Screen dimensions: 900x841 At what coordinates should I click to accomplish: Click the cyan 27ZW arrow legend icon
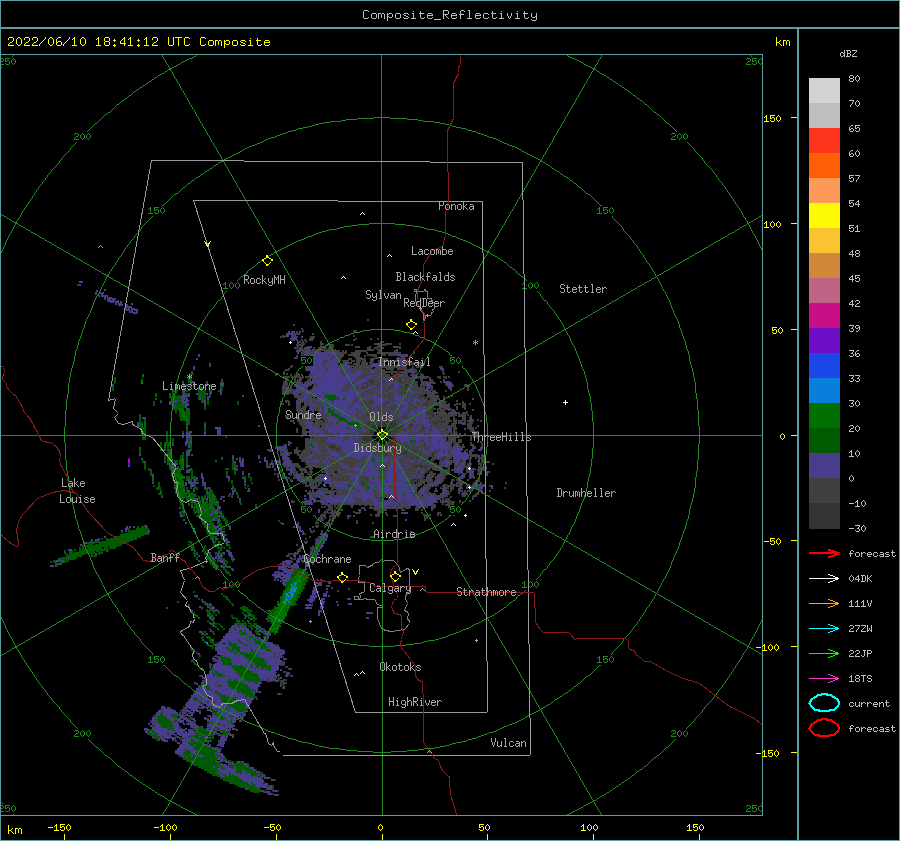click(824, 629)
